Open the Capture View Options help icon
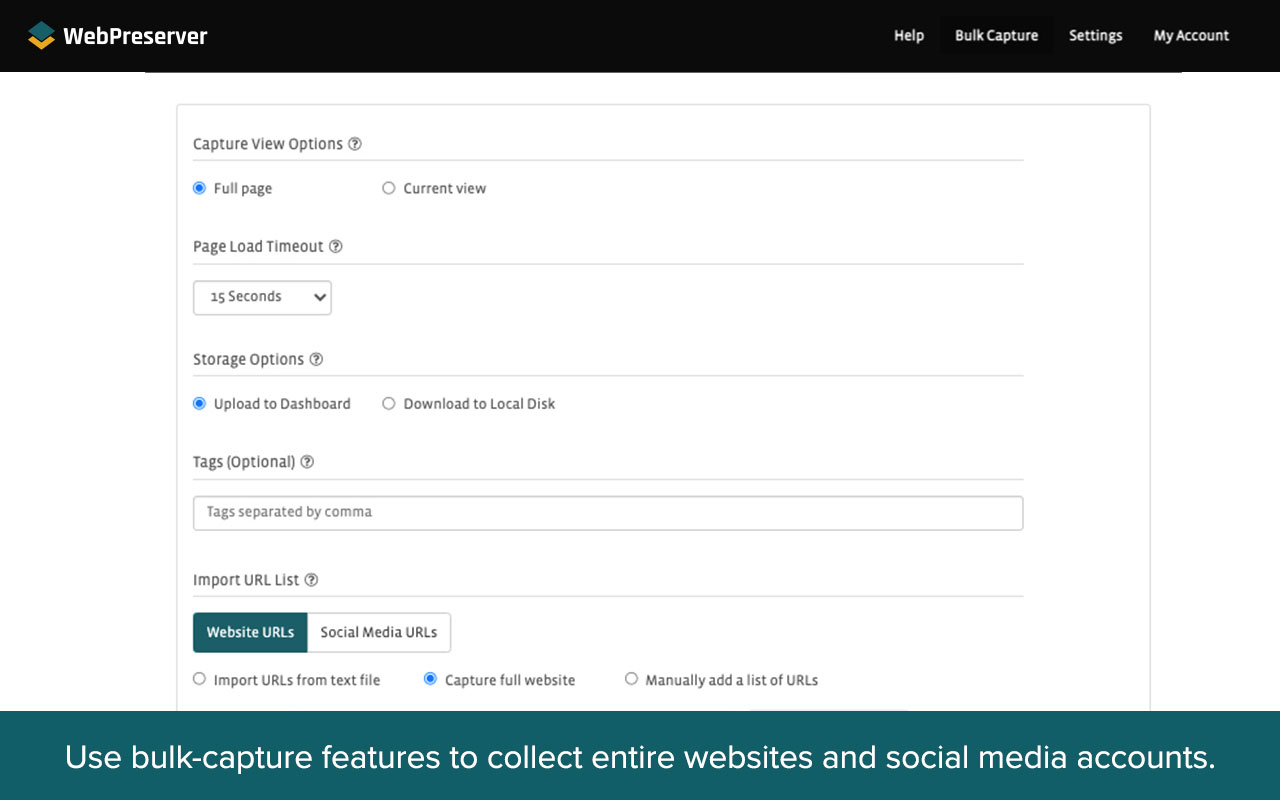The width and height of the screenshot is (1280, 800). [355, 143]
